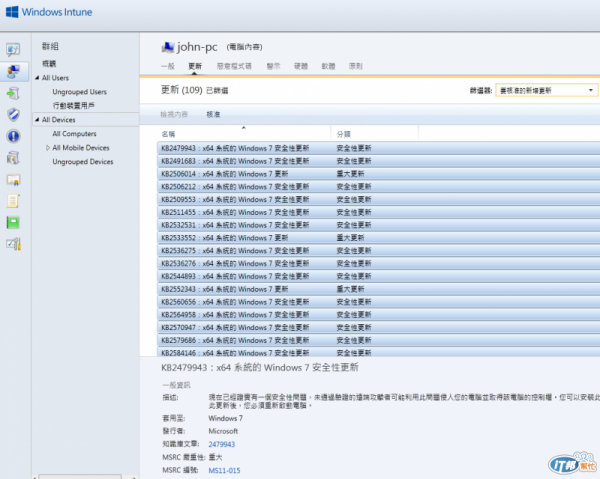Click the 核准 approve button
This screenshot has width=600, height=479.
pyautogui.click(x=213, y=114)
